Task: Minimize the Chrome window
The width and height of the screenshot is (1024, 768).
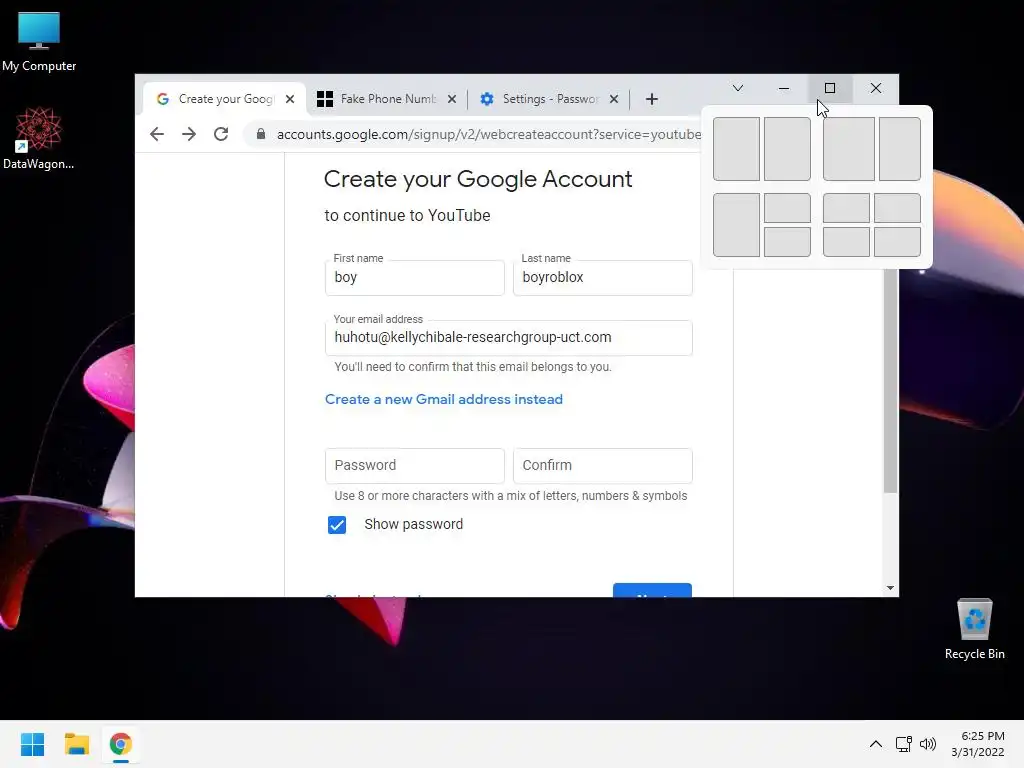Action: coord(784,88)
